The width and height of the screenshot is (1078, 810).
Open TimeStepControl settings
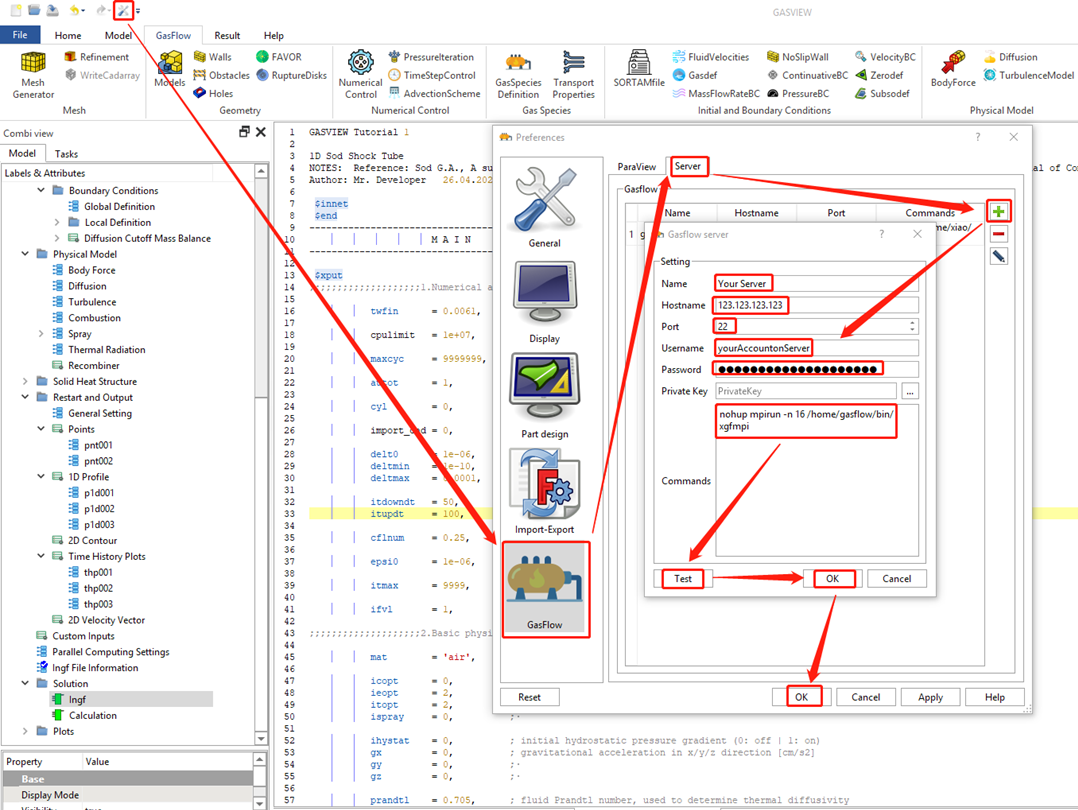(432, 75)
